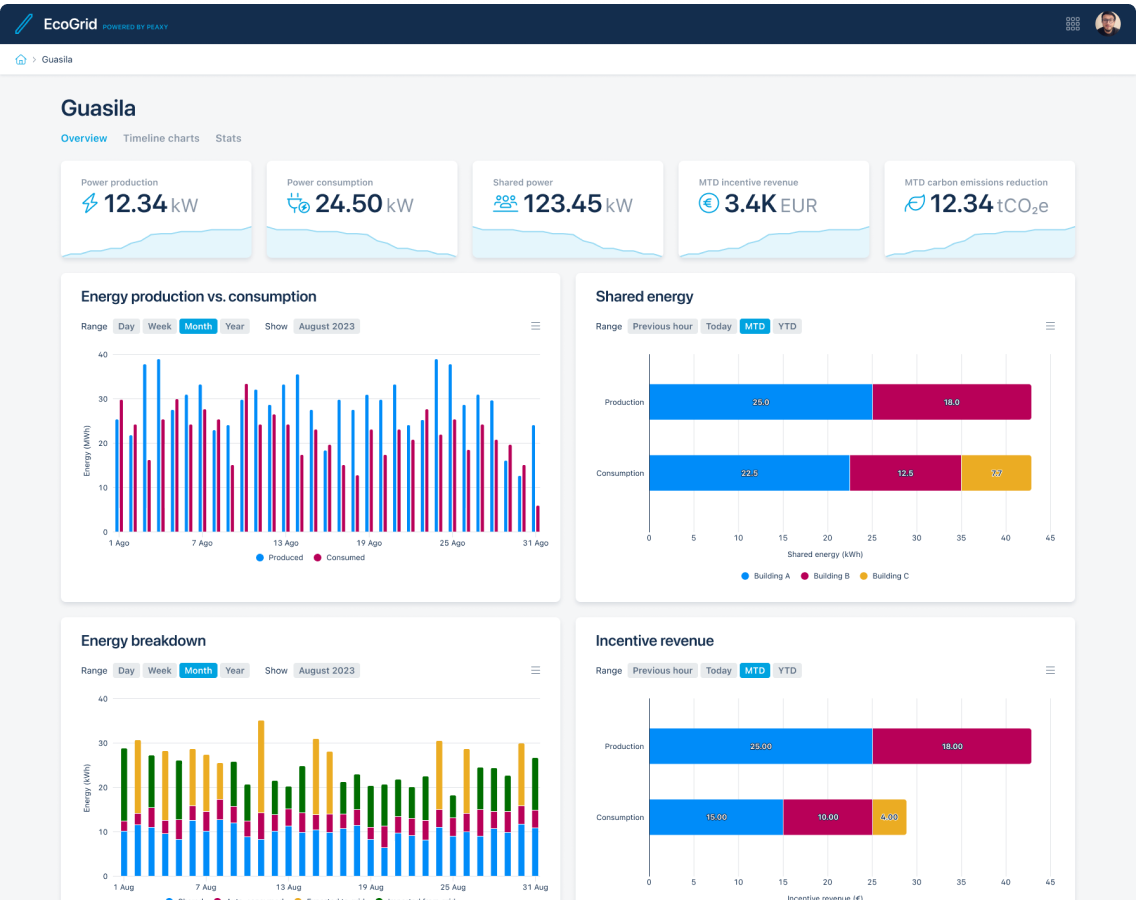Select Day range in production vs. consumption
The width and height of the screenshot is (1136, 900).
126,326
